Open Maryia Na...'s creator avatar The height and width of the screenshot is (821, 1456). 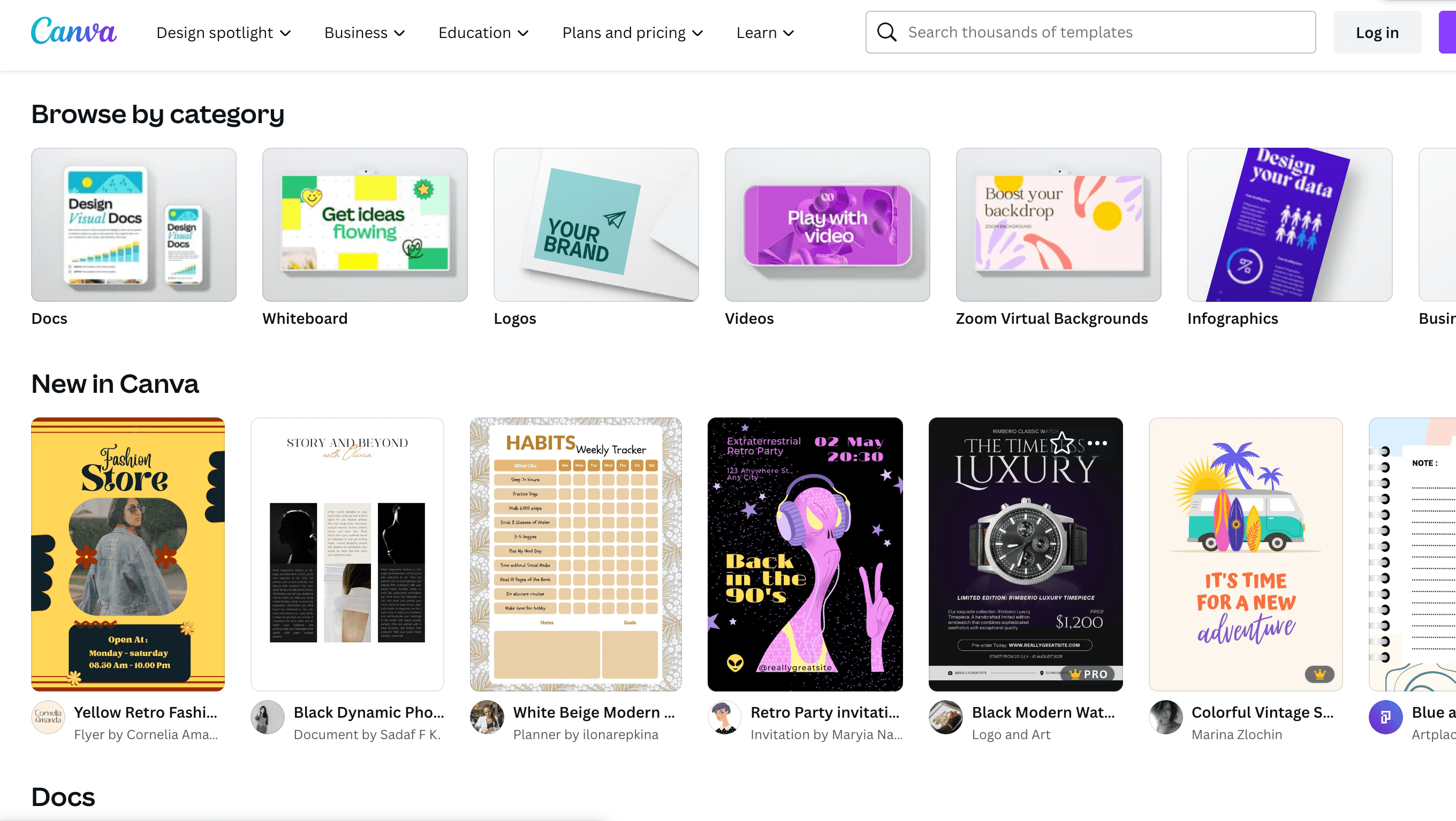tap(725, 718)
